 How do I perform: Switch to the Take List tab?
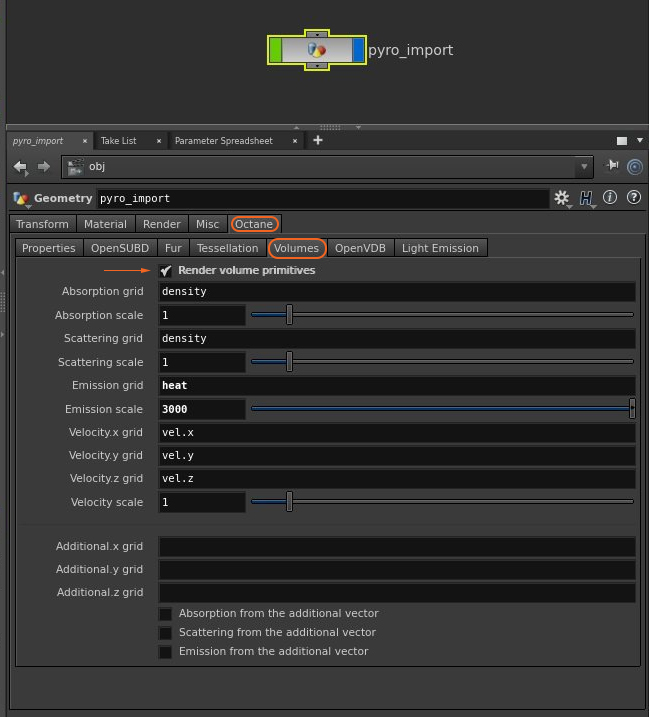[118, 141]
